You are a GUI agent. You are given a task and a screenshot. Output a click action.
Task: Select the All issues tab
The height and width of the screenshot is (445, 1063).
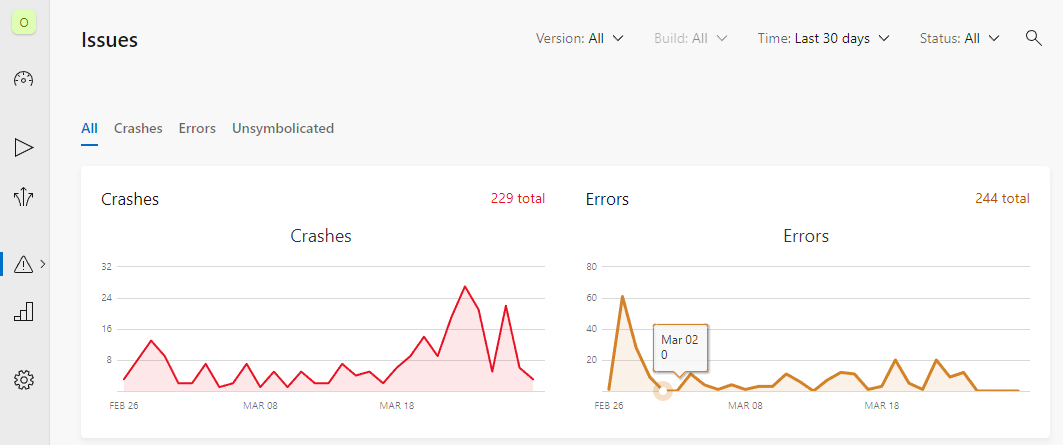90,128
